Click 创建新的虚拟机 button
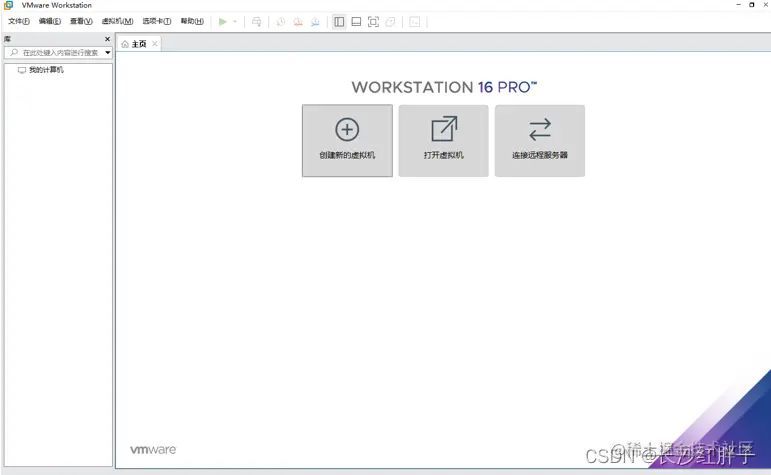 click(347, 141)
